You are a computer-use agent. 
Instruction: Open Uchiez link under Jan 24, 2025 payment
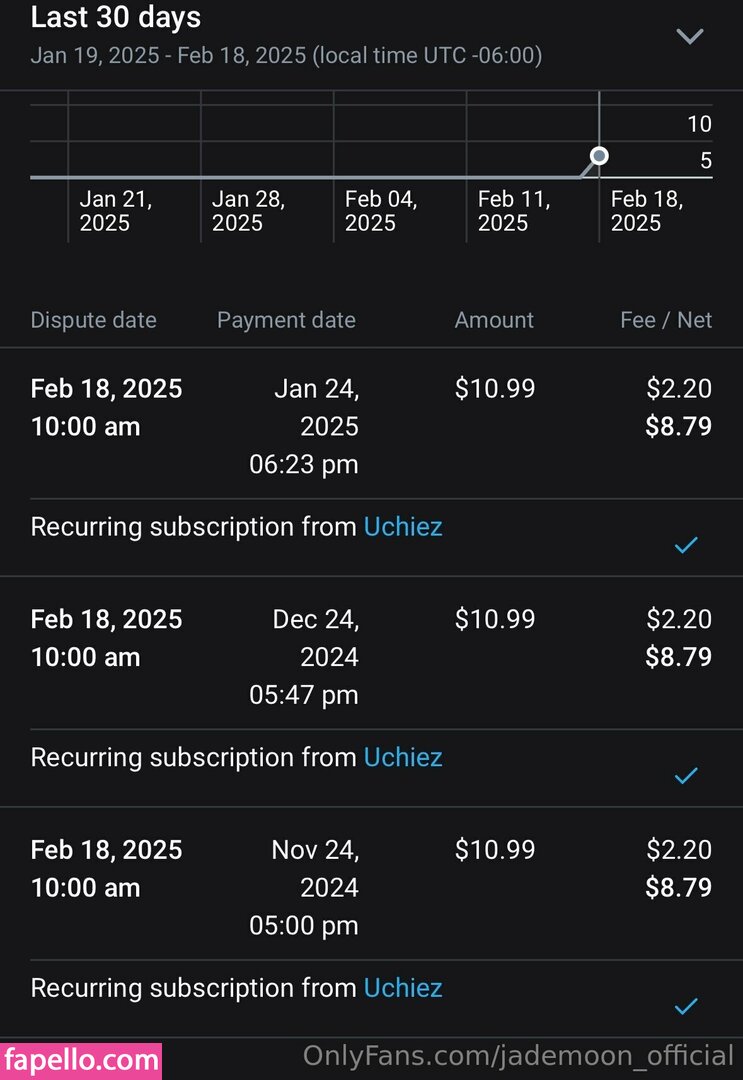402,527
